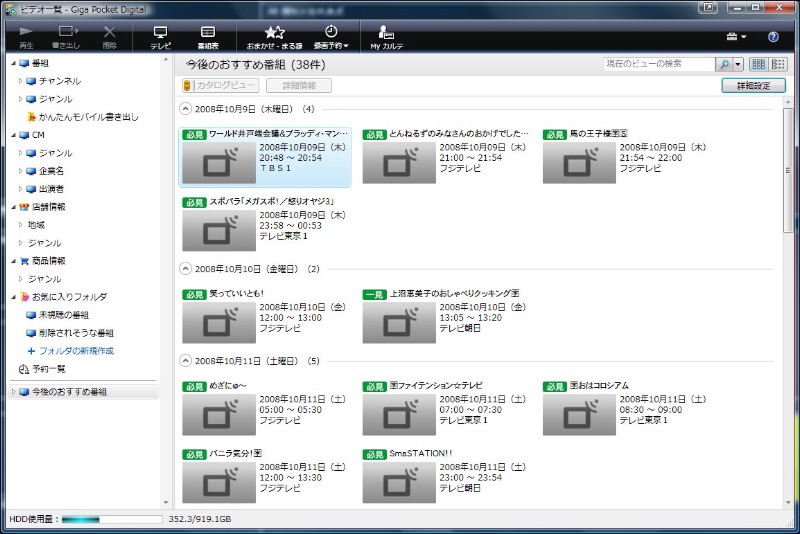Expand the チャンネル tree node
Screen dimensions: 800x534
point(20,81)
